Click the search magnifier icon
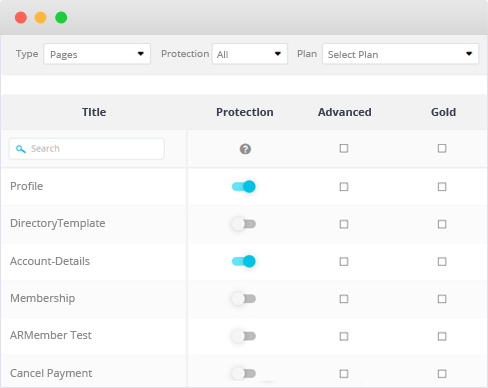Image resolution: width=488 pixels, height=388 pixels. 21,149
